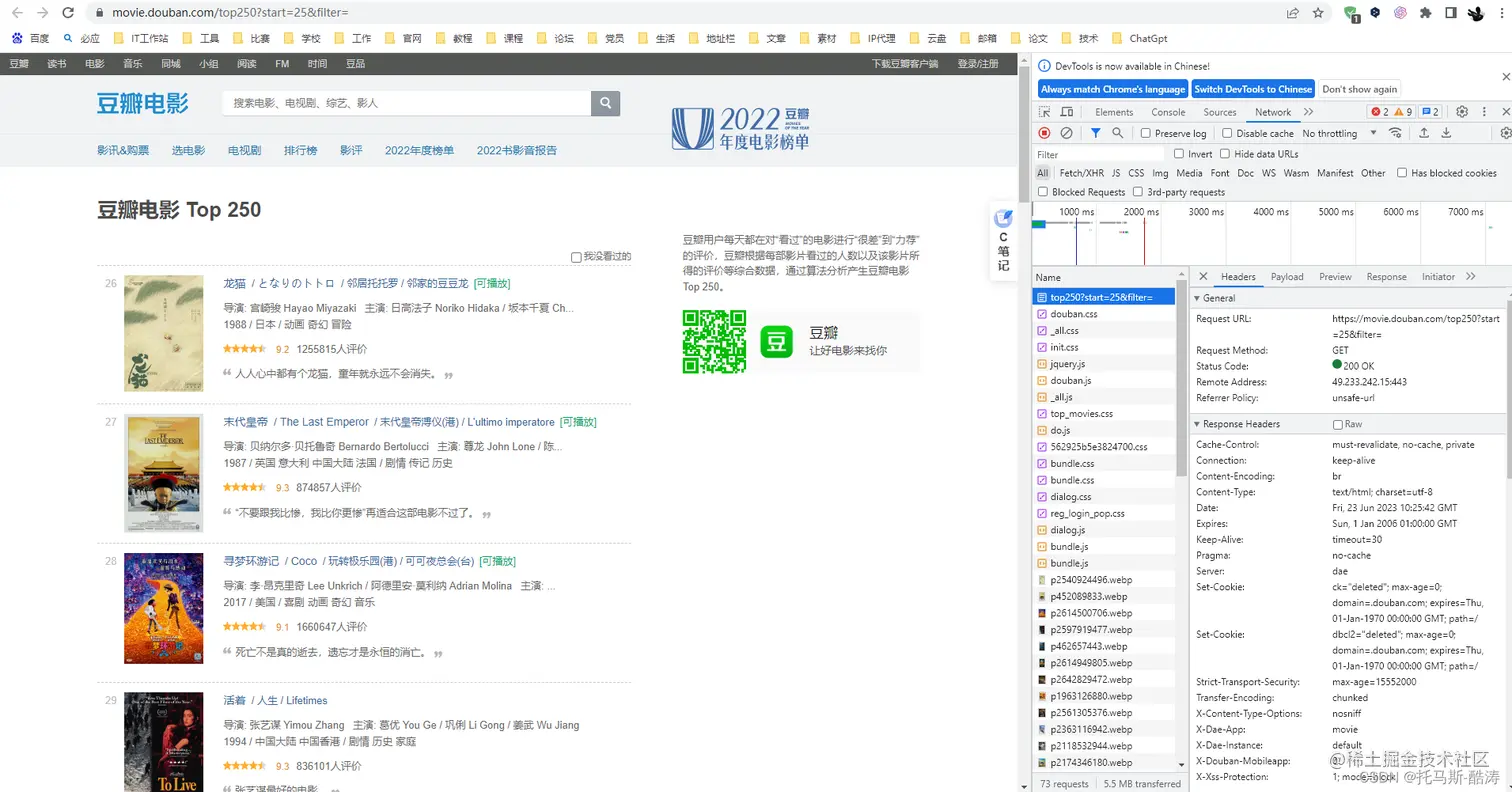Click the Douban movie search input field
This screenshot has height=792, width=1512.
pyautogui.click(x=408, y=103)
